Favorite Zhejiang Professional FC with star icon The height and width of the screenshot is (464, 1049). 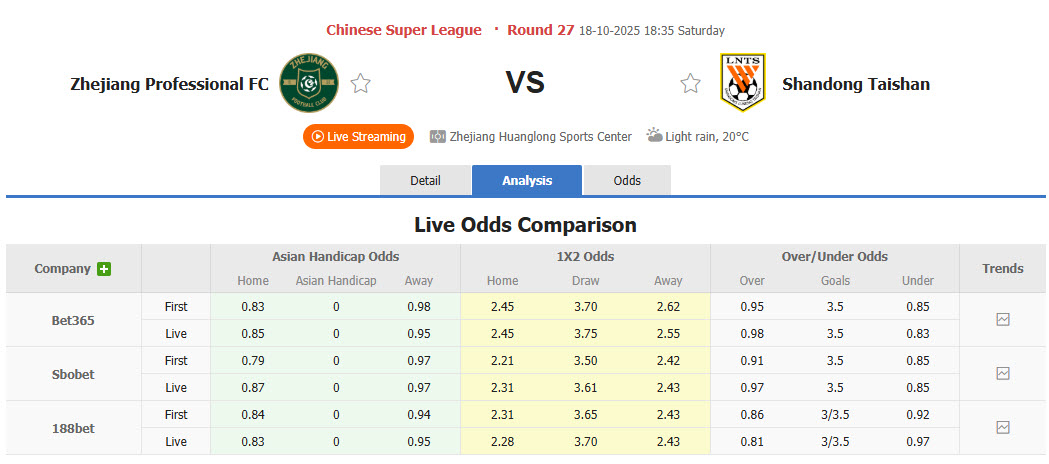(361, 84)
